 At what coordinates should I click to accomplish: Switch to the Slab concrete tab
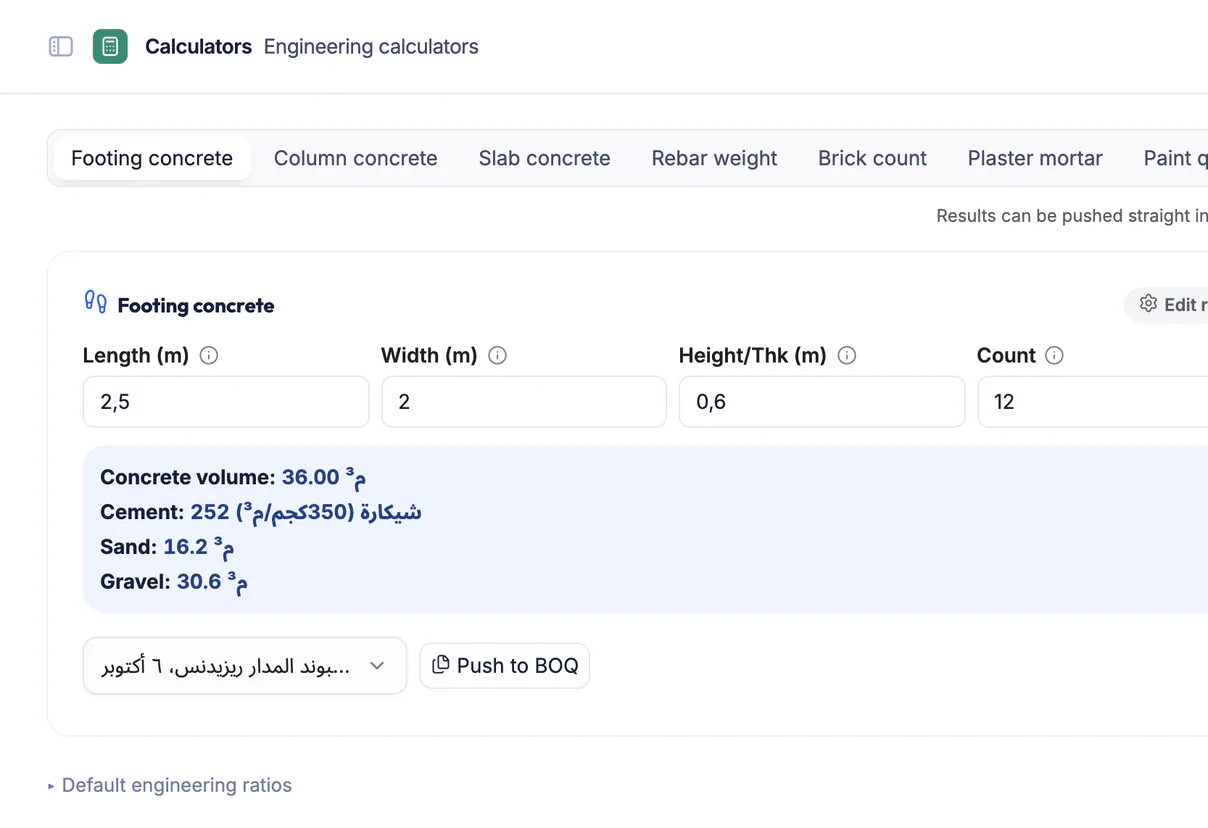[x=544, y=158]
